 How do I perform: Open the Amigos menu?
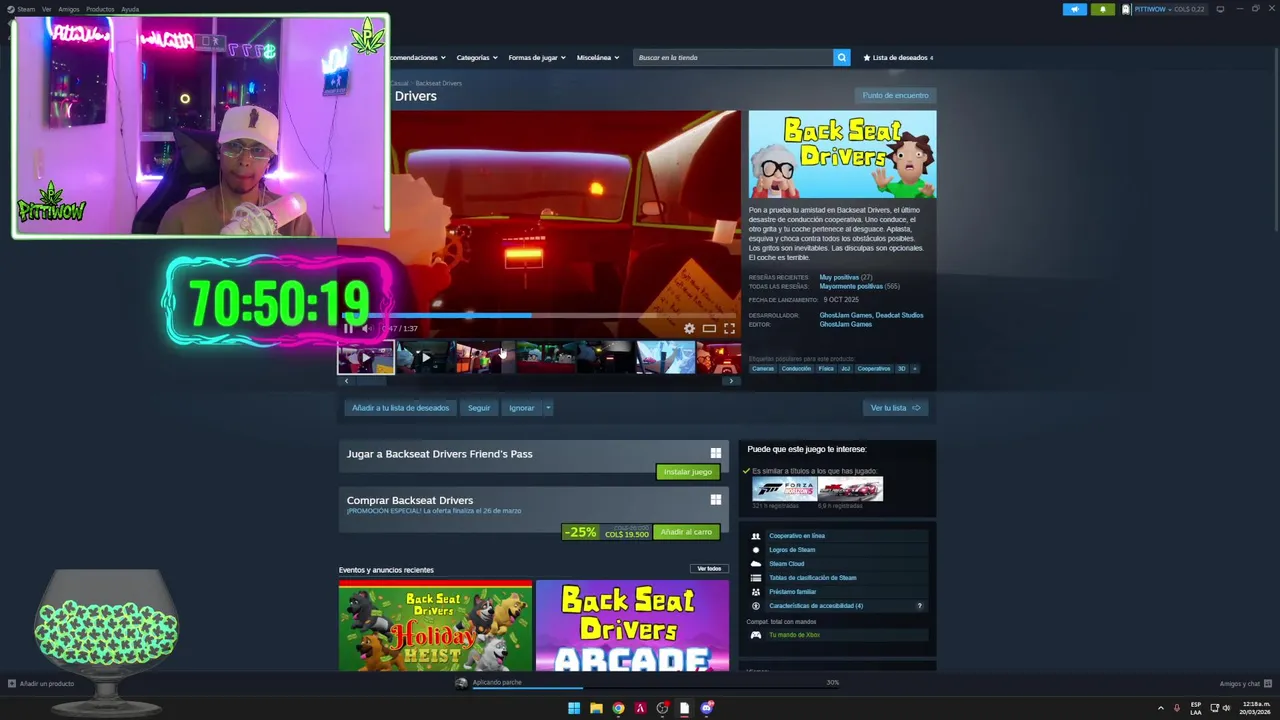click(x=69, y=9)
